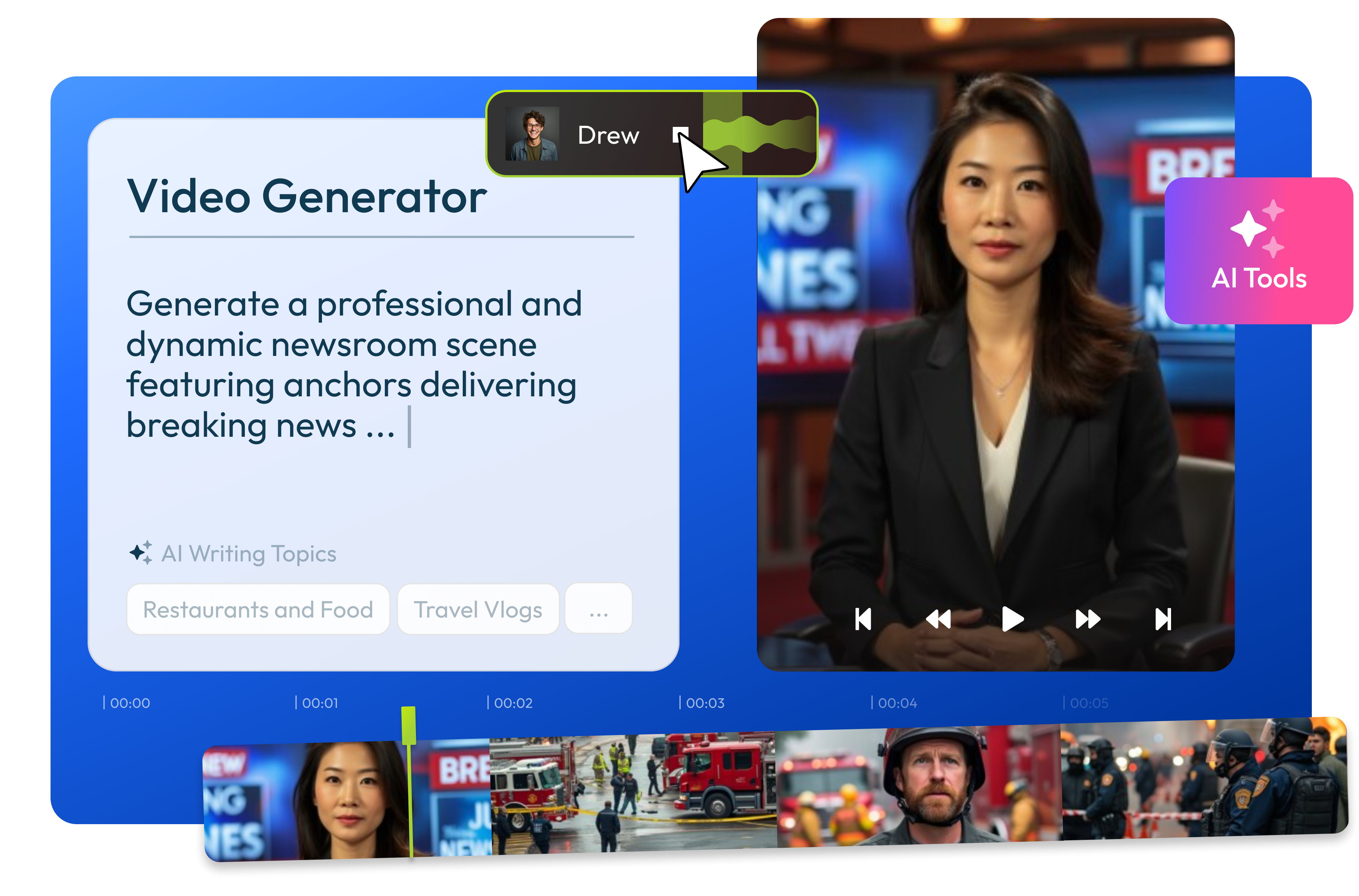The height and width of the screenshot is (896, 1359).
Task: Choose the Restaurants and Food topic
Action: [x=258, y=609]
